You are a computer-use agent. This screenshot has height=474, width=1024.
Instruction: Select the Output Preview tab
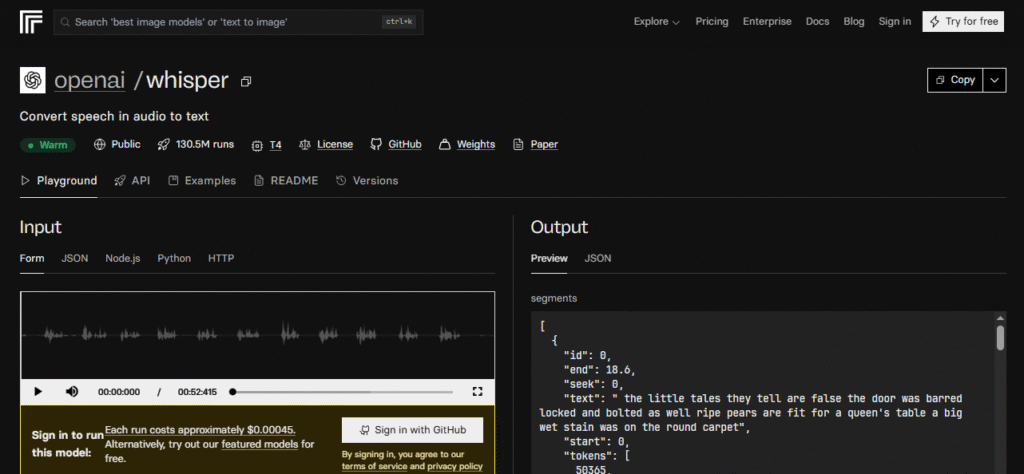[x=549, y=259]
